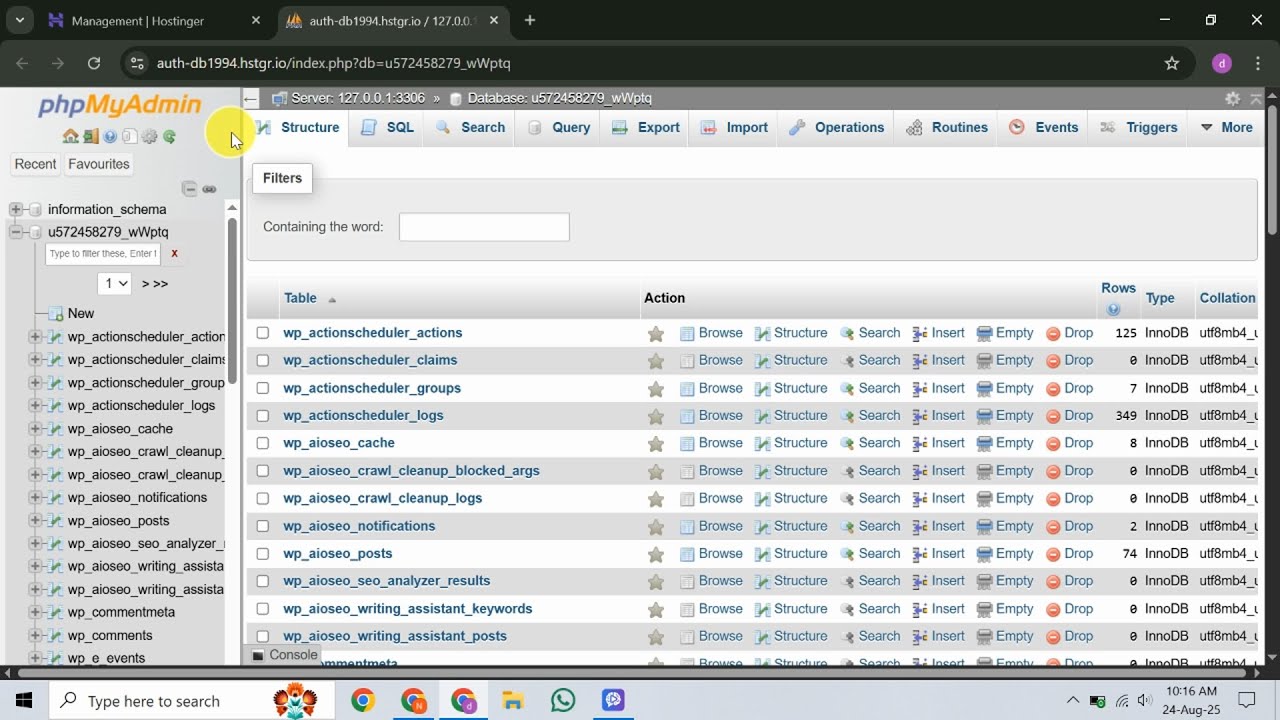Hide navigation panel with left arrow icon

pyautogui.click(x=251, y=98)
